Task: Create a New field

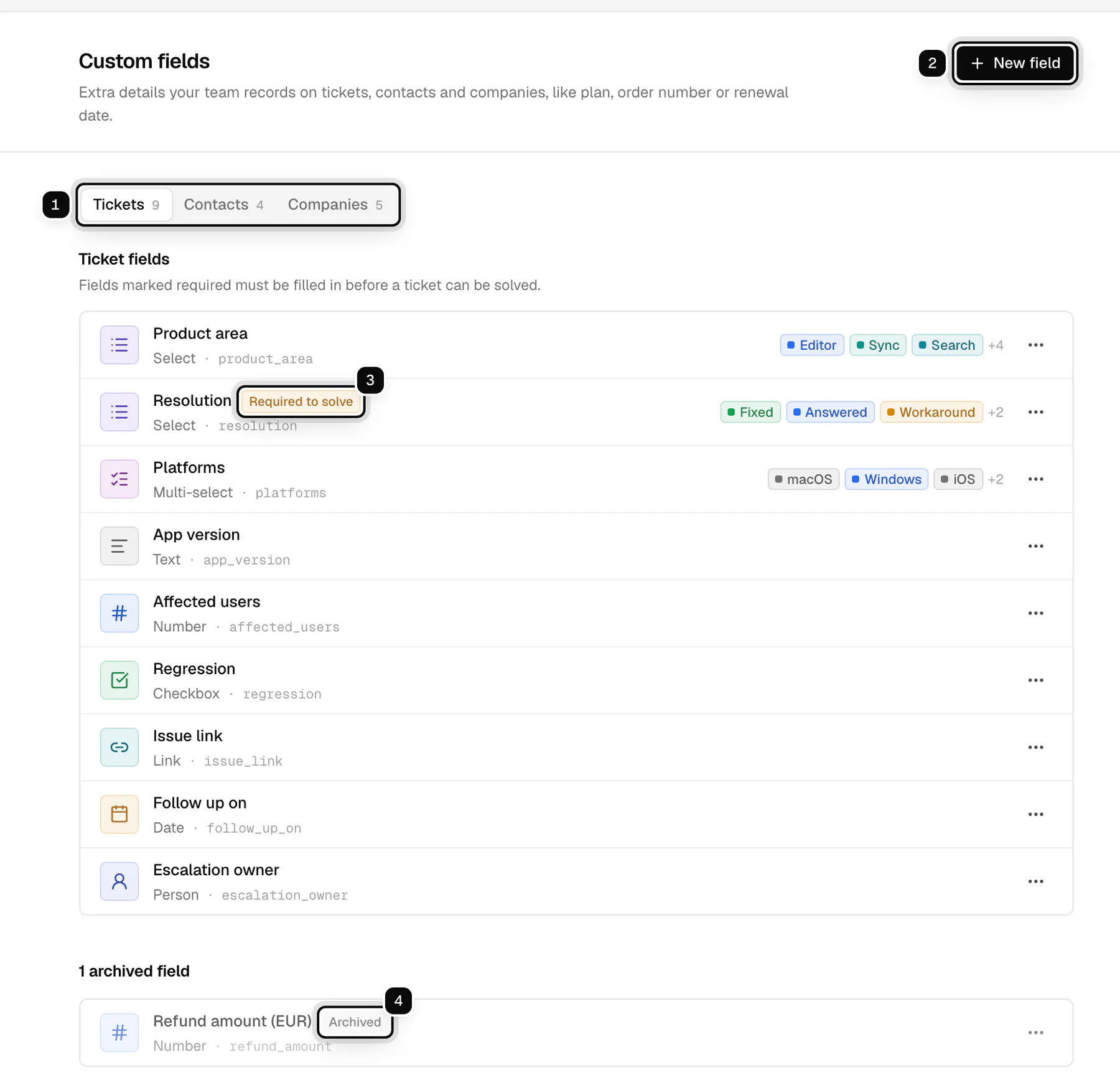Action: click(x=1015, y=63)
